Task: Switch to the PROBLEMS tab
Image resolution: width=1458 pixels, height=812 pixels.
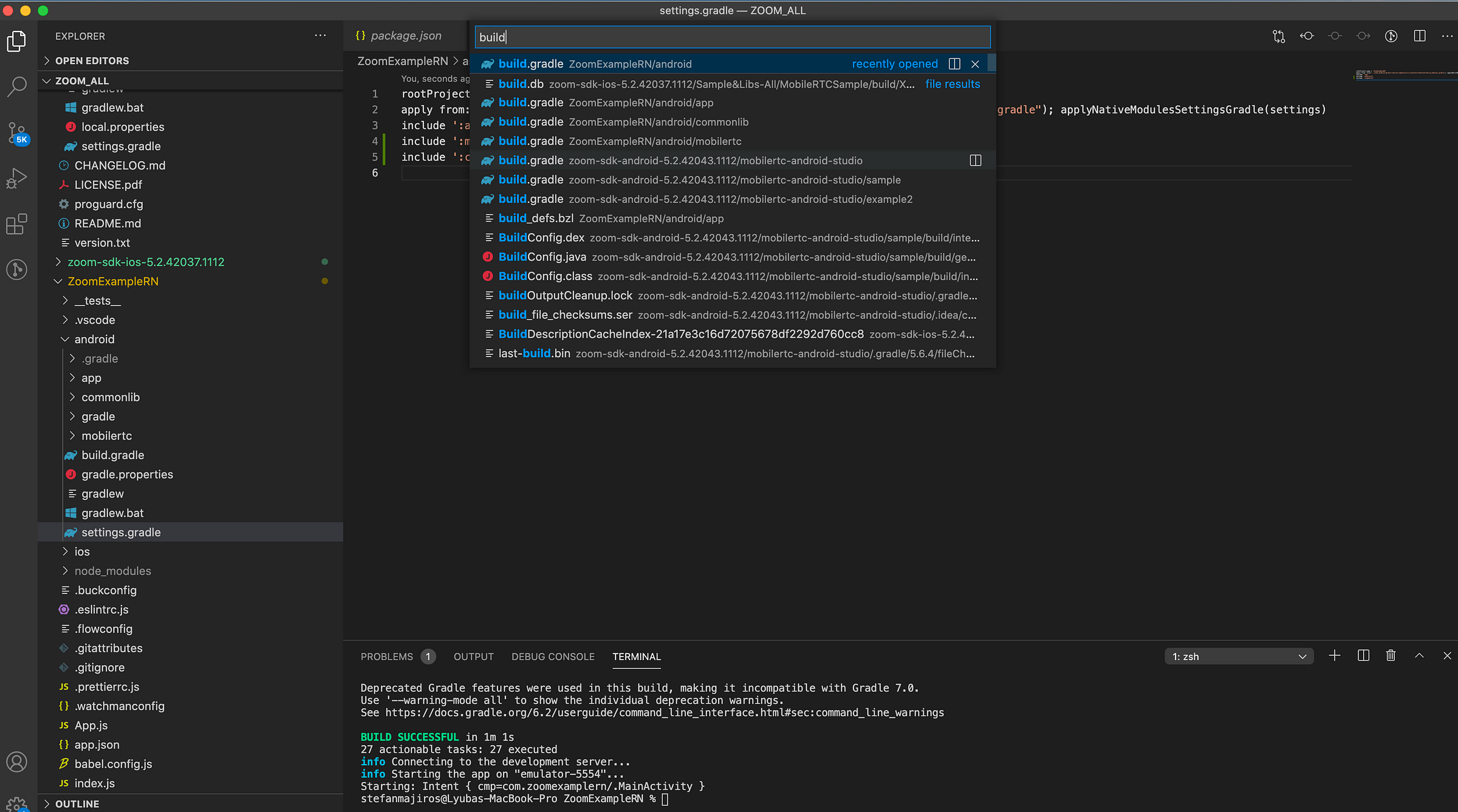Action: tap(387, 657)
